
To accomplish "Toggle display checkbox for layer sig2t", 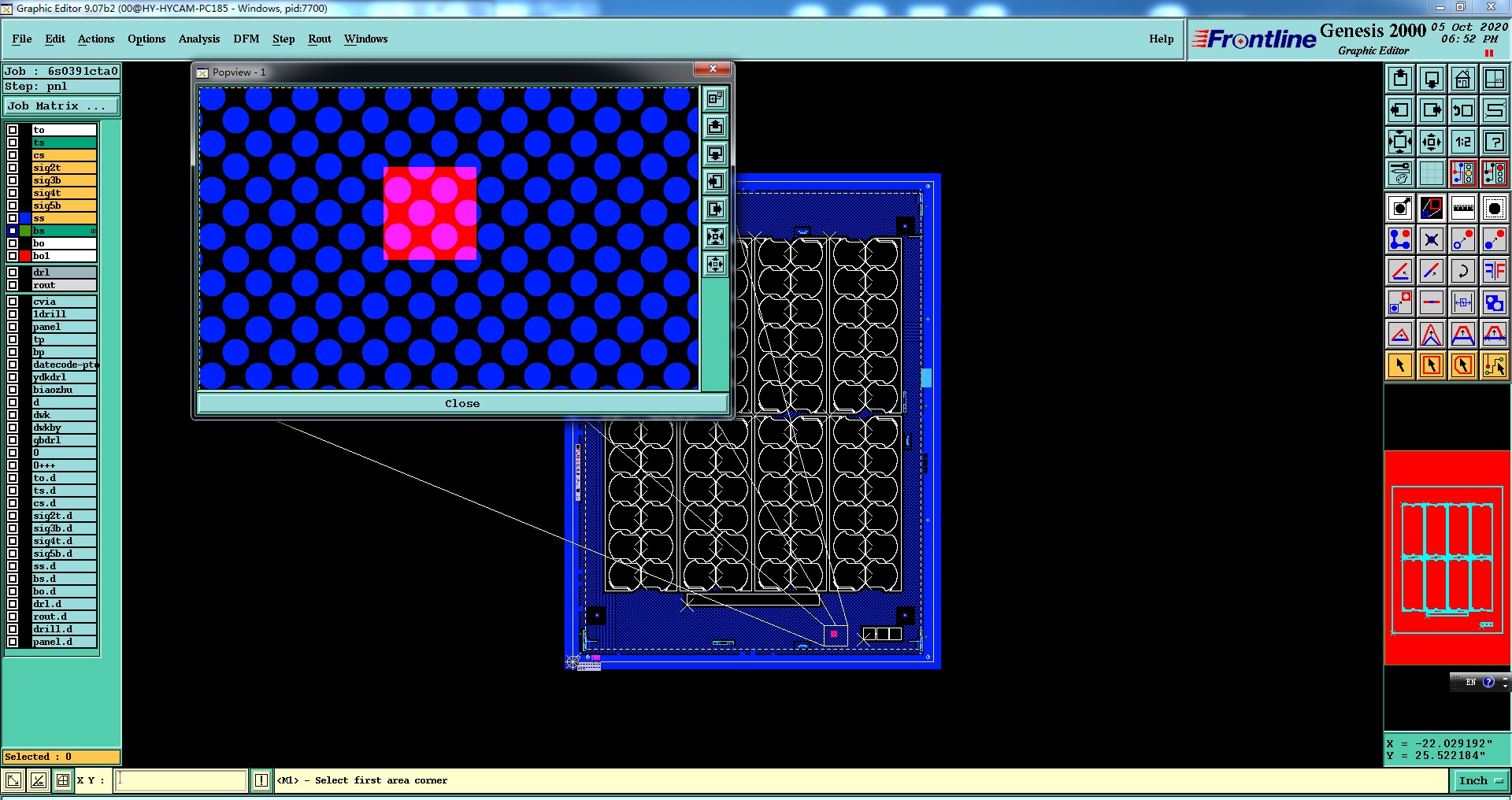I will (13, 168).
